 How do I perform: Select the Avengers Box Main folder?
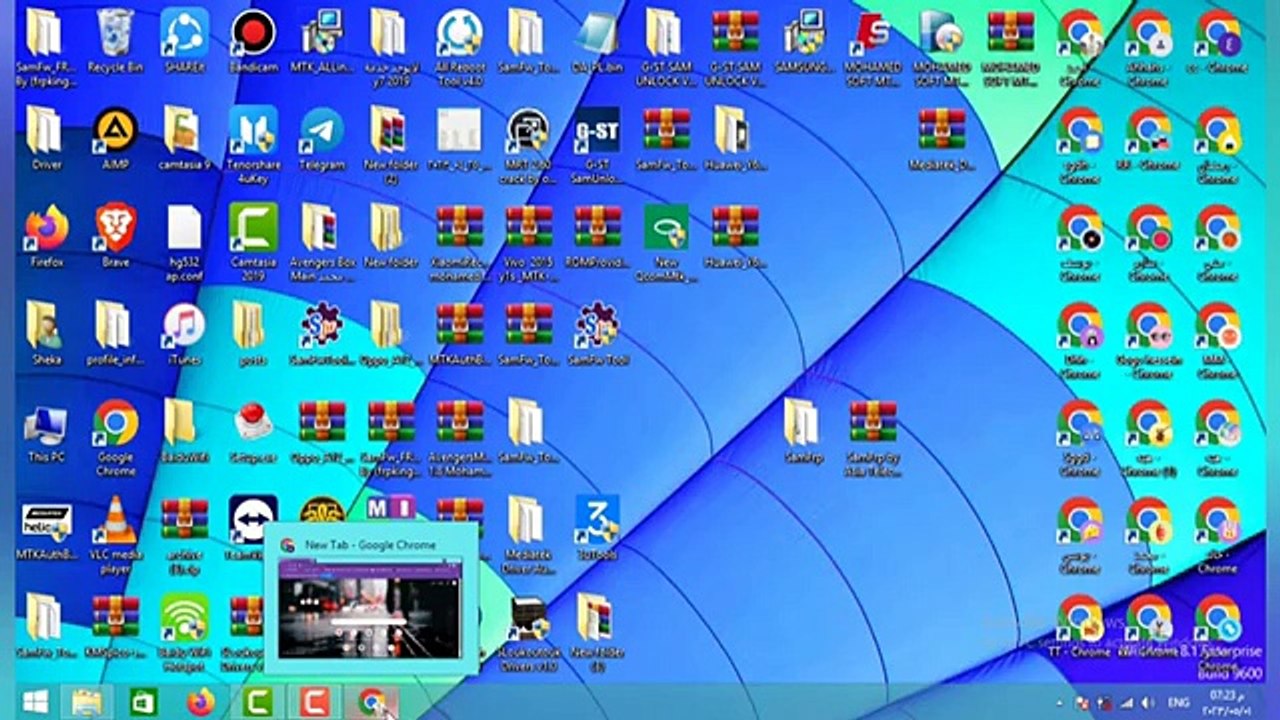[x=322, y=243]
